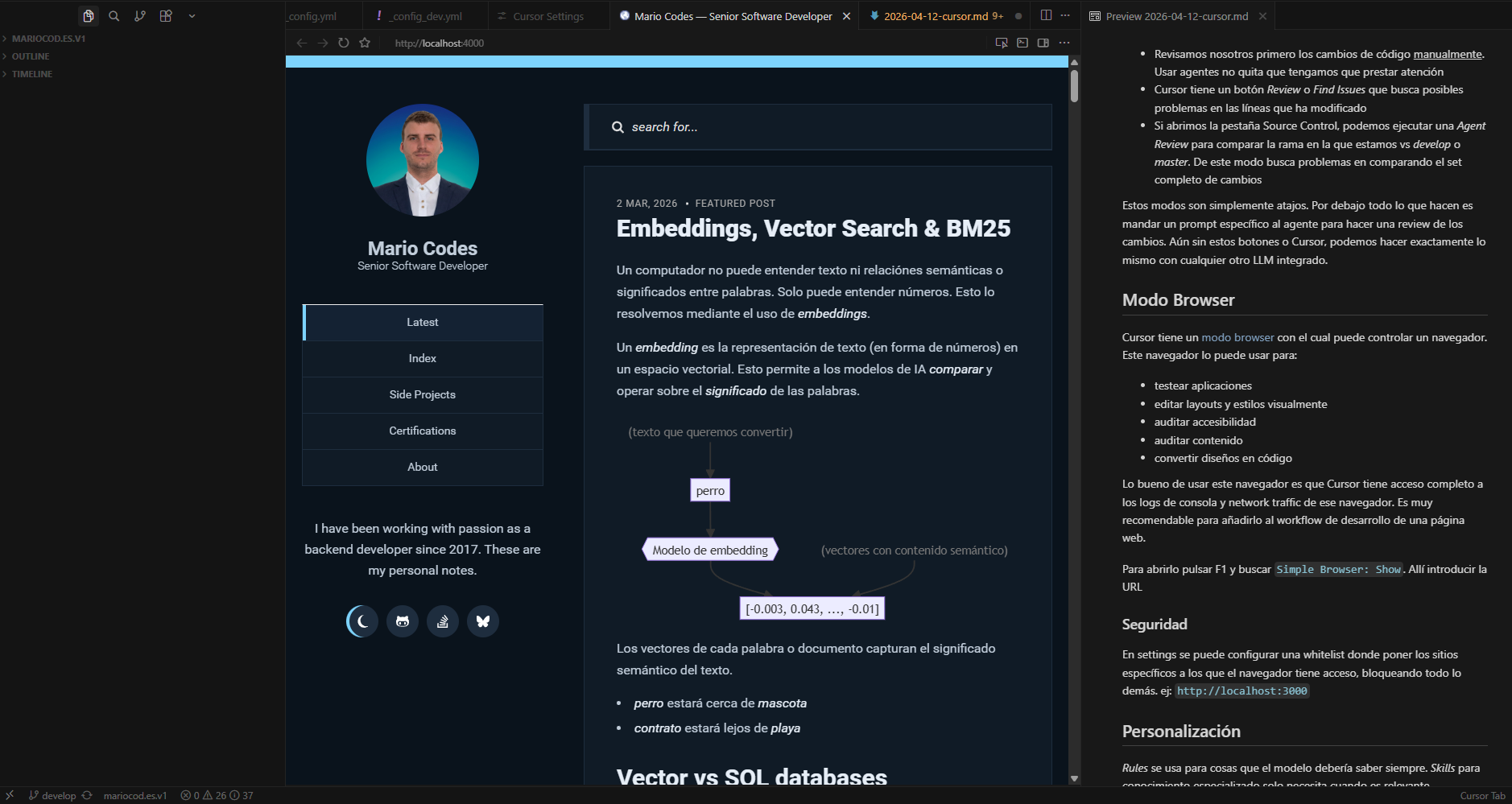
Task: Click Cursor Tab status bar item
Action: pyautogui.click(x=1482, y=796)
